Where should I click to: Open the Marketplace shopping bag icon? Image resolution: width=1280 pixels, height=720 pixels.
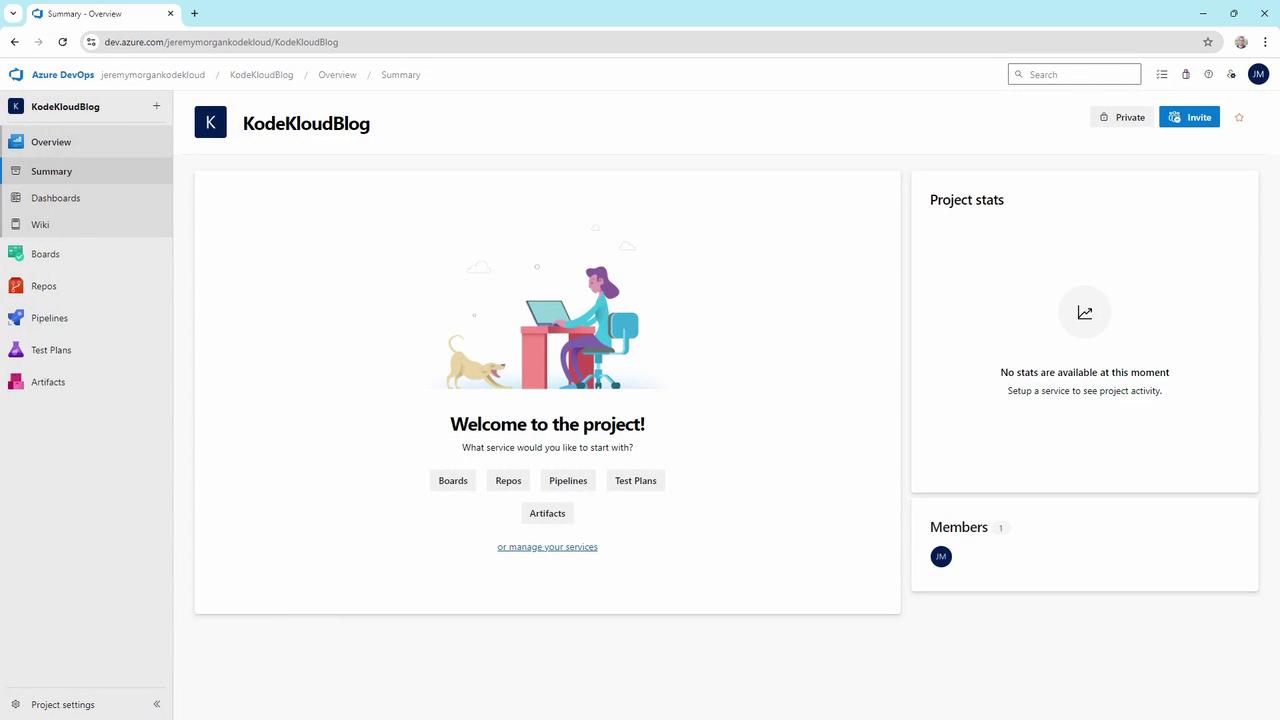coord(1185,75)
